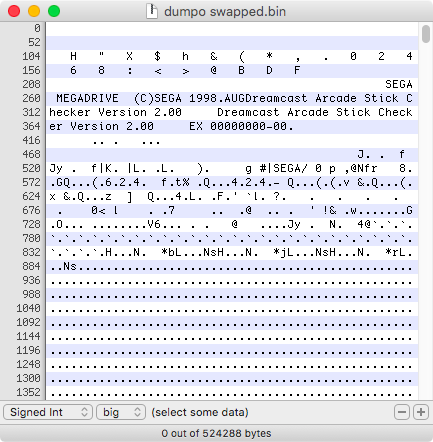Click offset 780 in line number column

31,238
